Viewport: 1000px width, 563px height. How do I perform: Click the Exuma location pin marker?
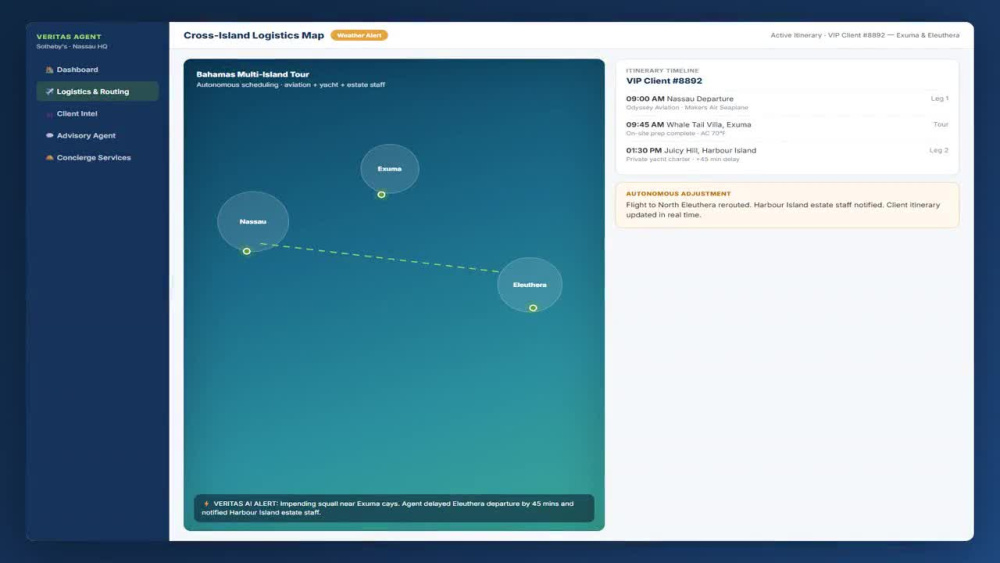coord(381,194)
